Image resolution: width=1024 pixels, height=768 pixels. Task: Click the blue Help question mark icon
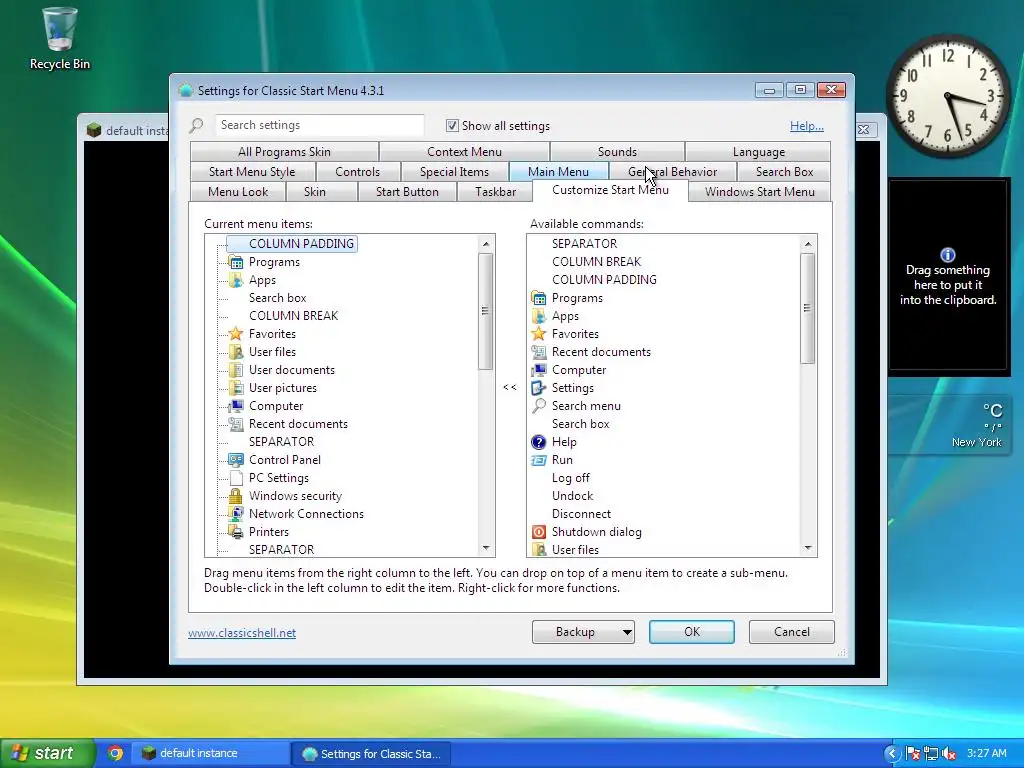click(x=539, y=442)
